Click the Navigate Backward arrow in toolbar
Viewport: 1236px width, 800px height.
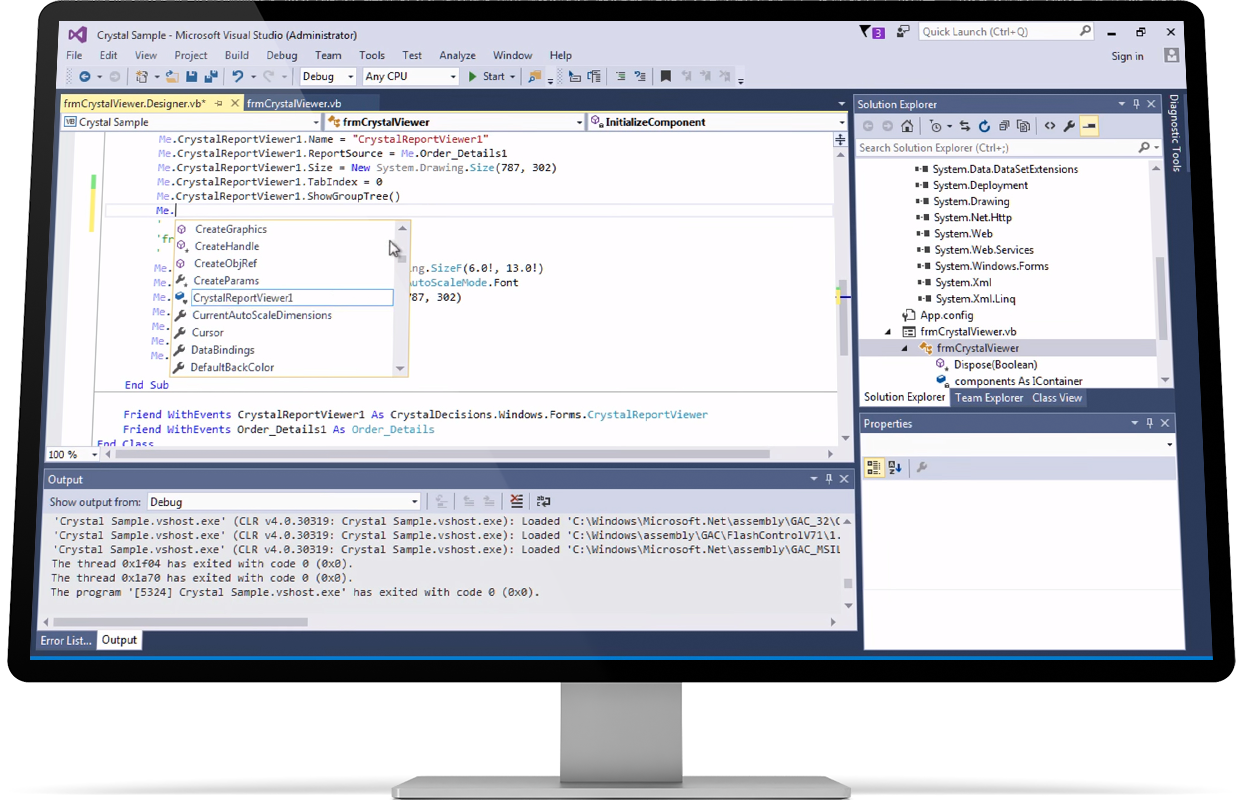pyautogui.click(x=84, y=77)
